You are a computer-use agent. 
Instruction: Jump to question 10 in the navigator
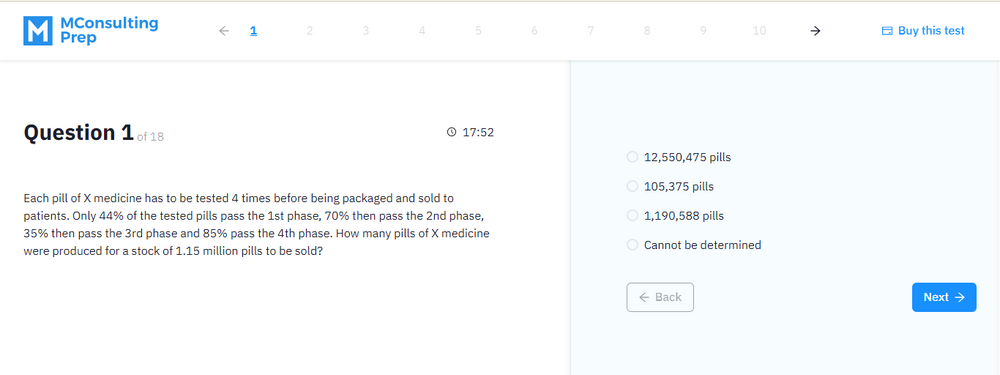[x=759, y=31]
